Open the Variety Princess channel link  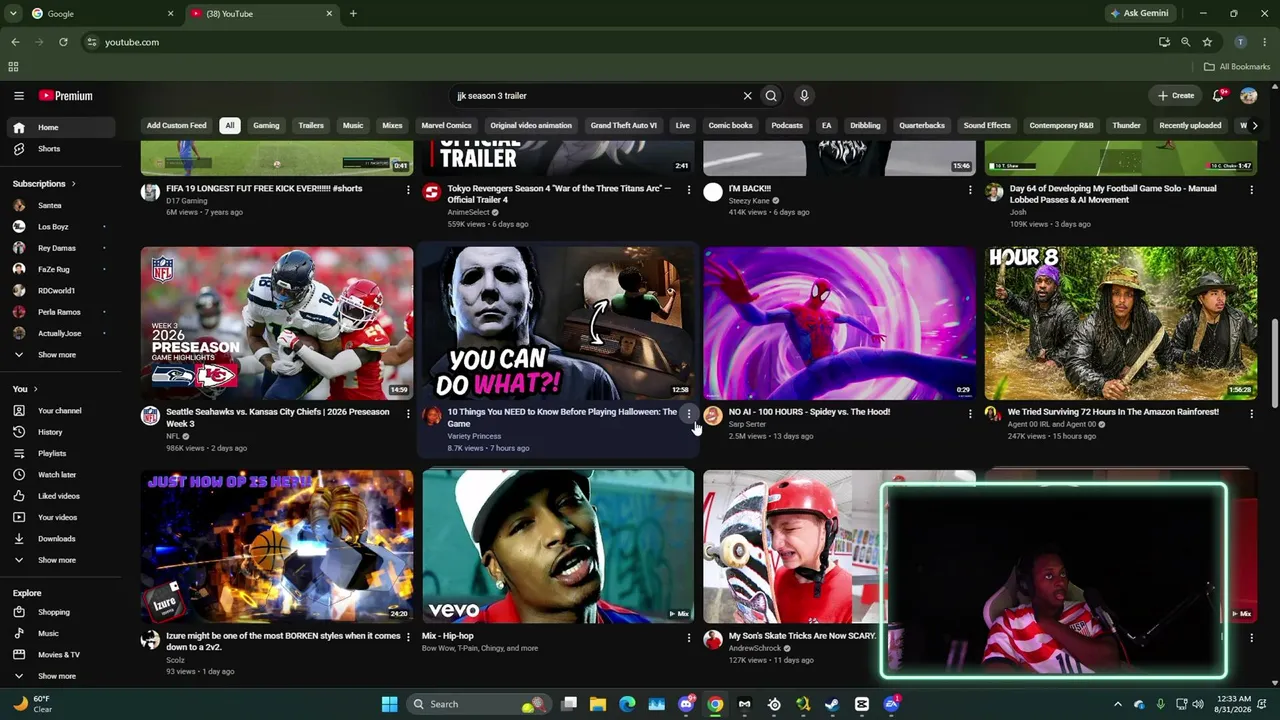tap(474, 436)
